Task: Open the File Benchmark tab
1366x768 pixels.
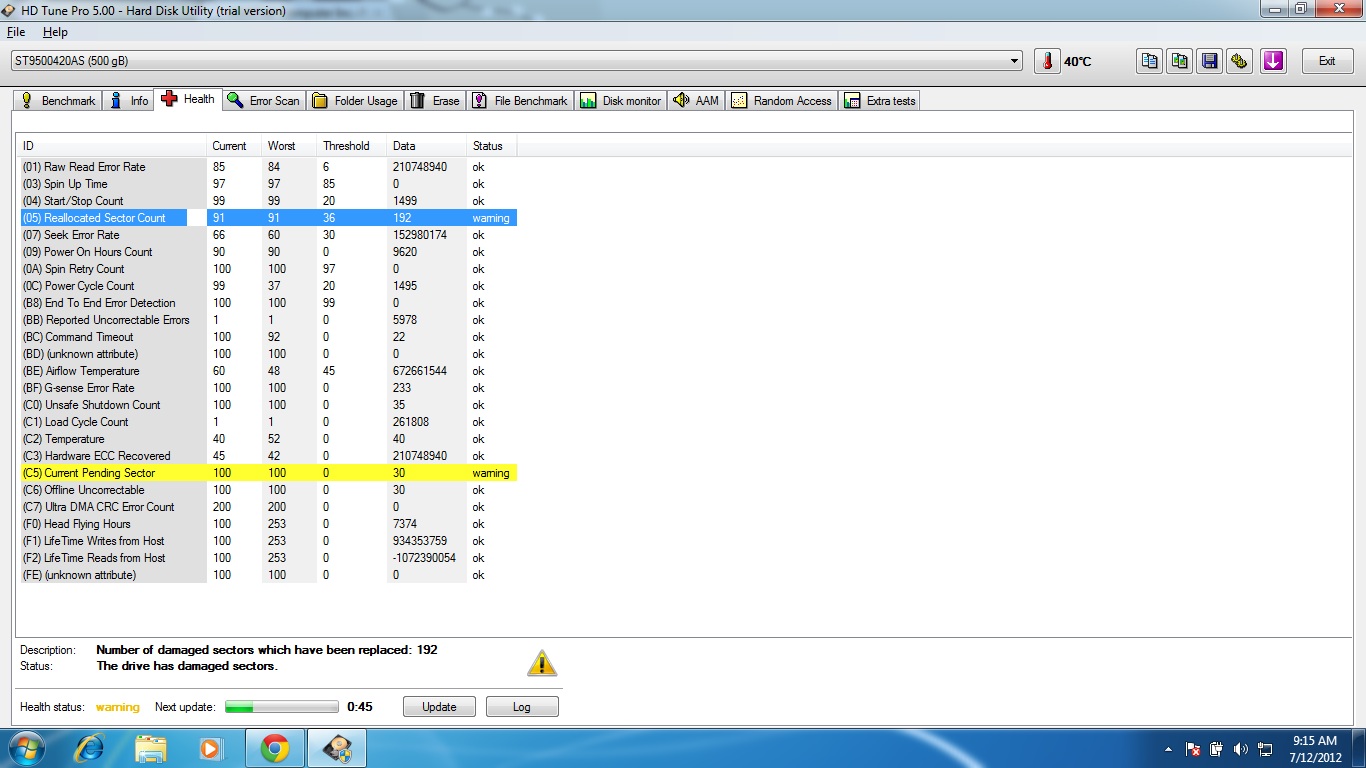Action: [520, 101]
